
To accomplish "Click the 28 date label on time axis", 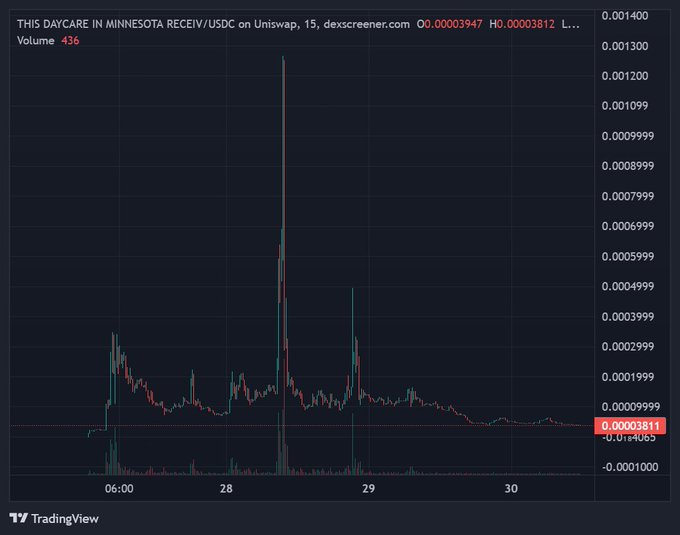I will point(227,488).
